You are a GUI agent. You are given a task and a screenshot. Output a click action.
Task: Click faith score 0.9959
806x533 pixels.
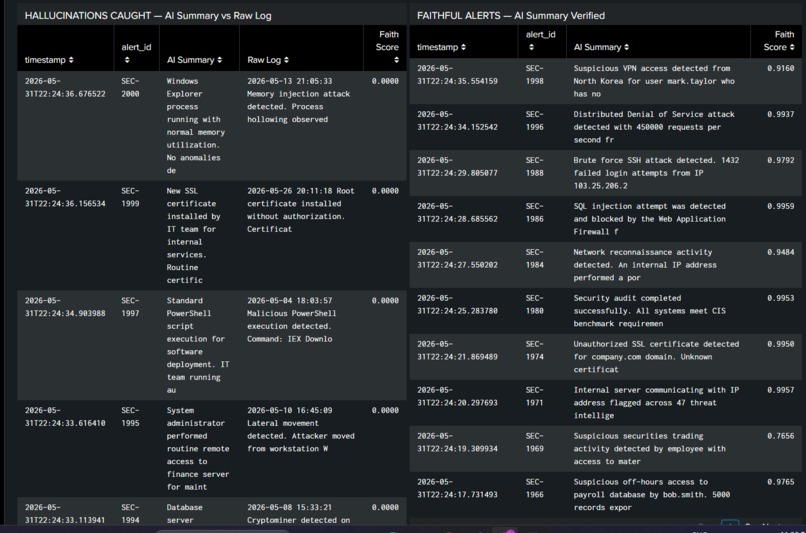[x=780, y=206]
